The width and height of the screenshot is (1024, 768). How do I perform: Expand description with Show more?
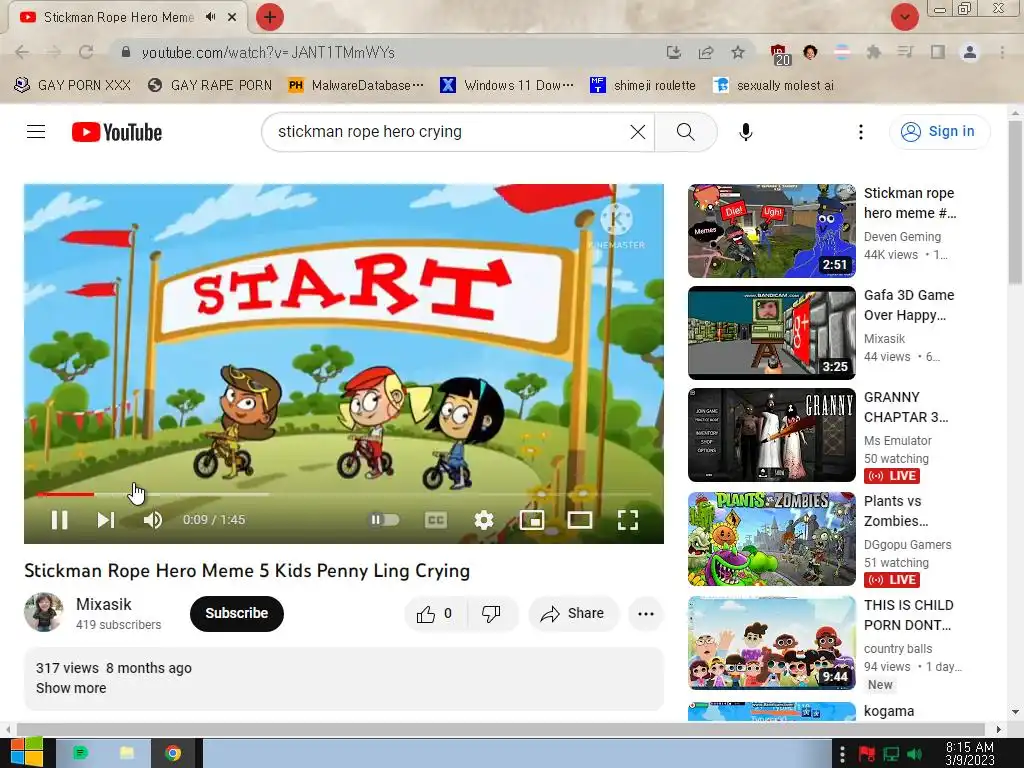tap(71, 688)
